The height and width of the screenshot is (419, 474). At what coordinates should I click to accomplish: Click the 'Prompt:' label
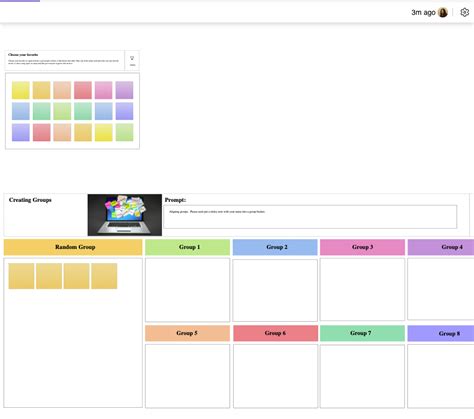pyautogui.click(x=175, y=200)
